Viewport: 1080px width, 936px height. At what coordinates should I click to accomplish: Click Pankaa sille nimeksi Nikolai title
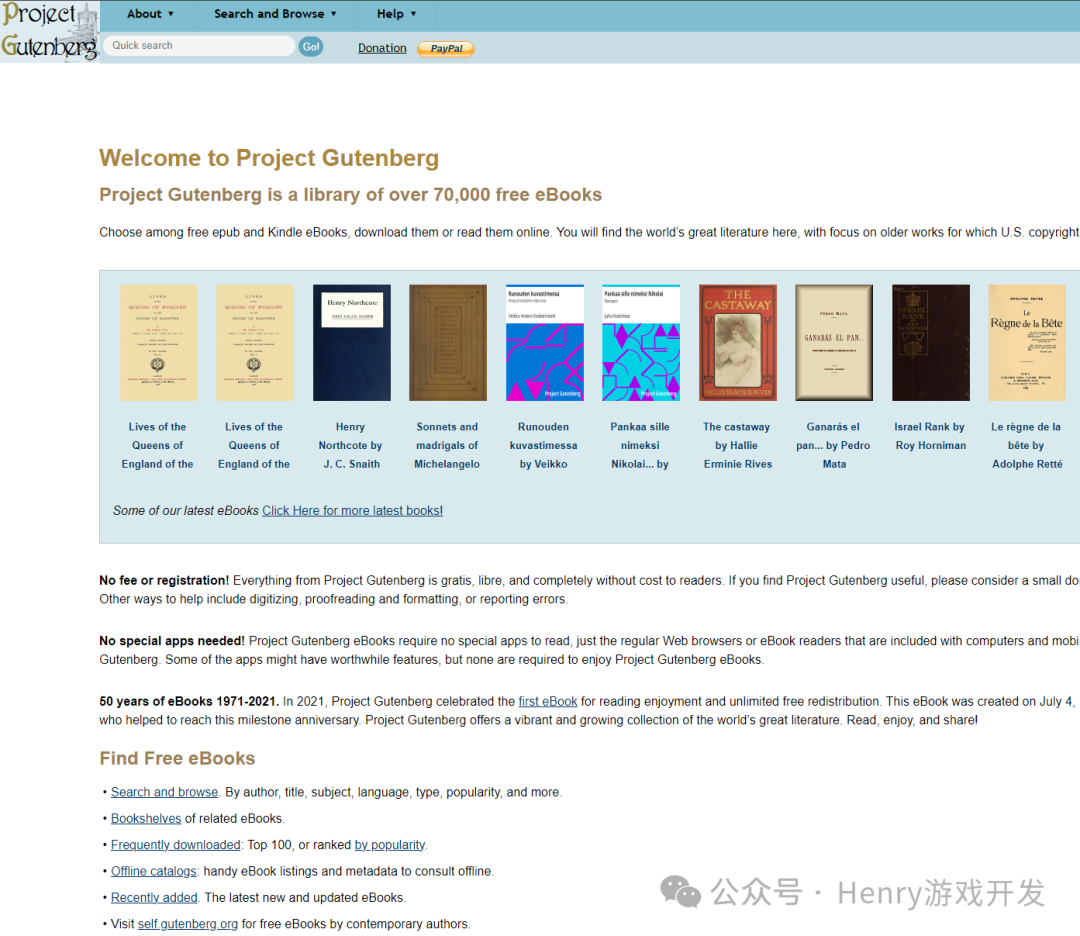pos(640,446)
